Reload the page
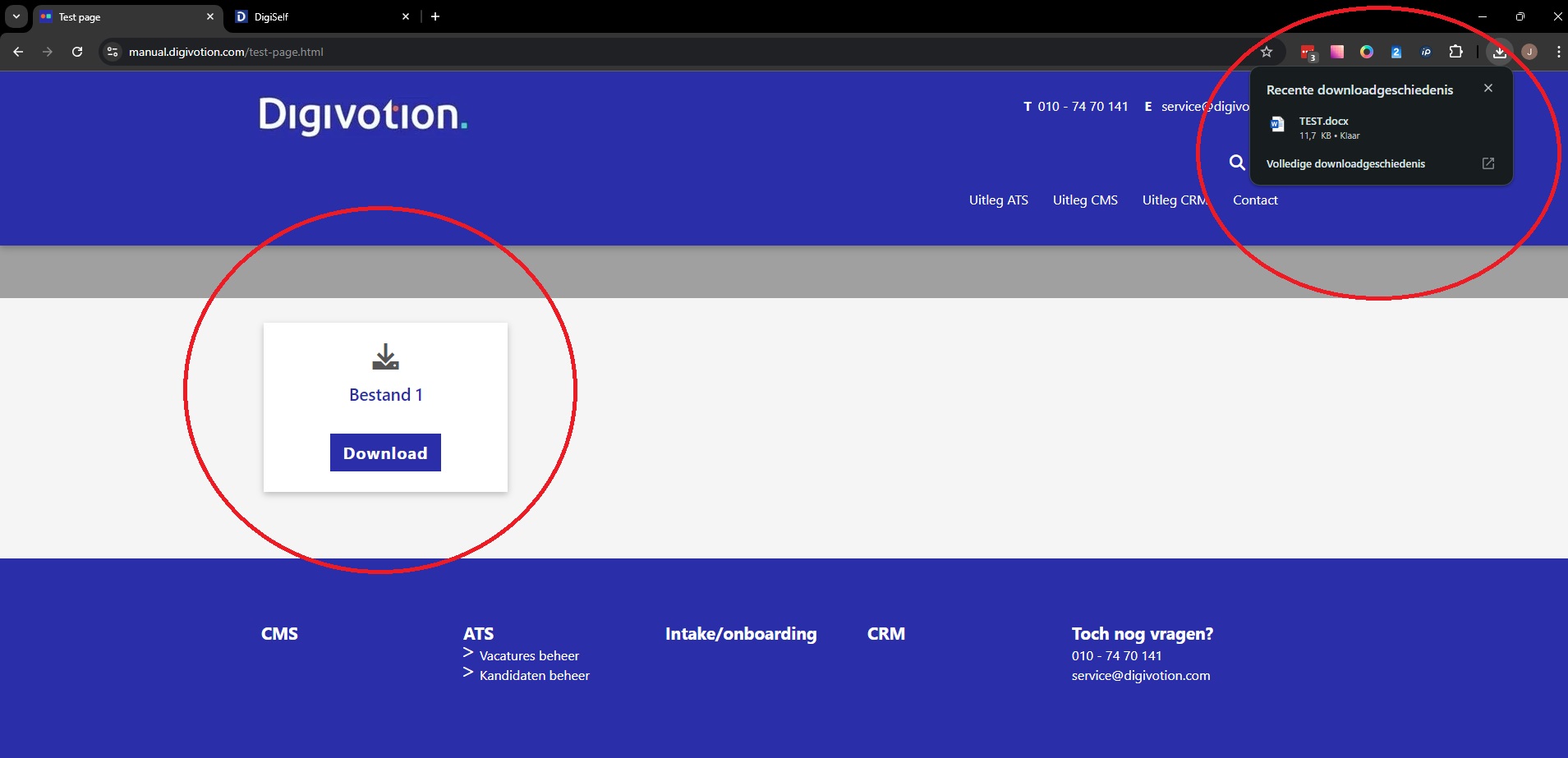The height and width of the screenshot is (758, 1568). point(77,52)
